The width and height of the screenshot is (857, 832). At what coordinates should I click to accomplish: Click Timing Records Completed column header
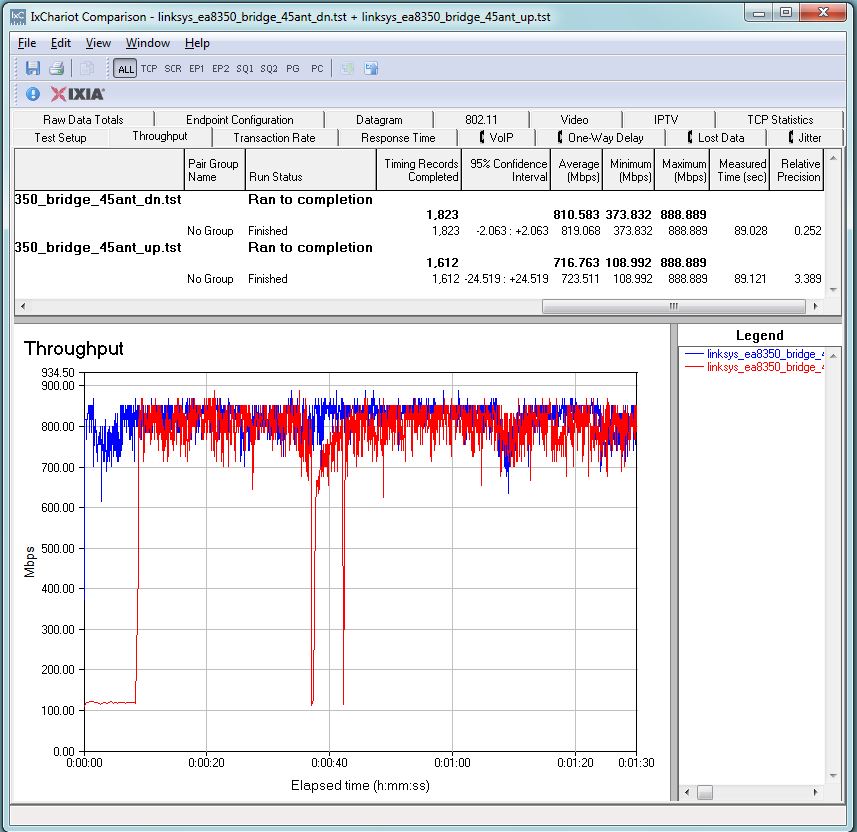(419, 170)
